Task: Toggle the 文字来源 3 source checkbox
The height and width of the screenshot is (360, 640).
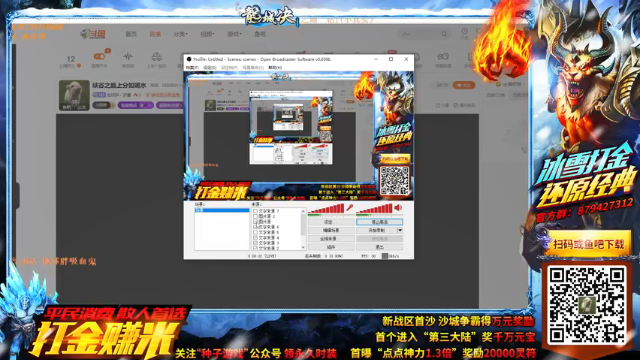Action: tap(255, 243)
